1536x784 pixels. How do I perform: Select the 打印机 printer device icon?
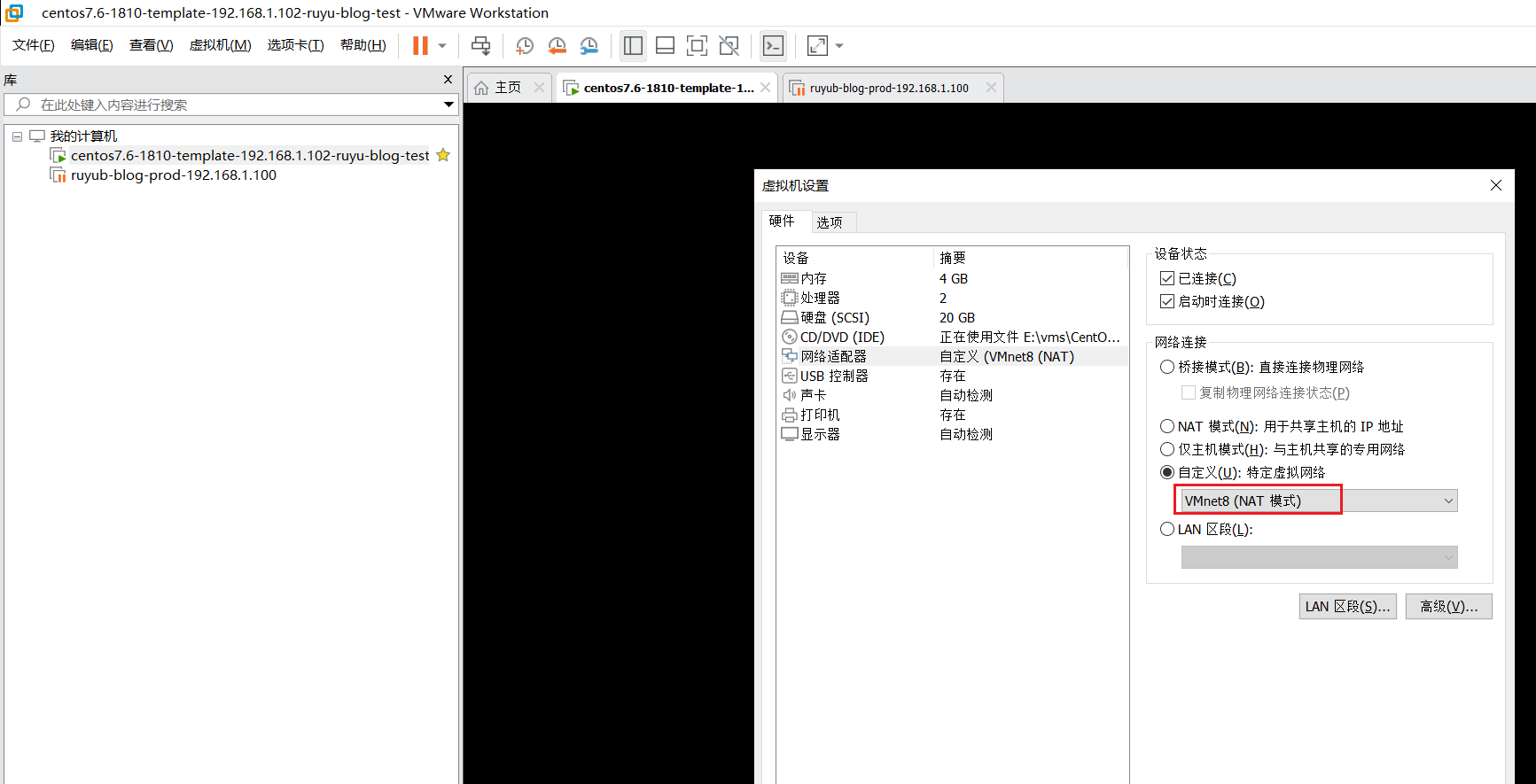[790, 415]
